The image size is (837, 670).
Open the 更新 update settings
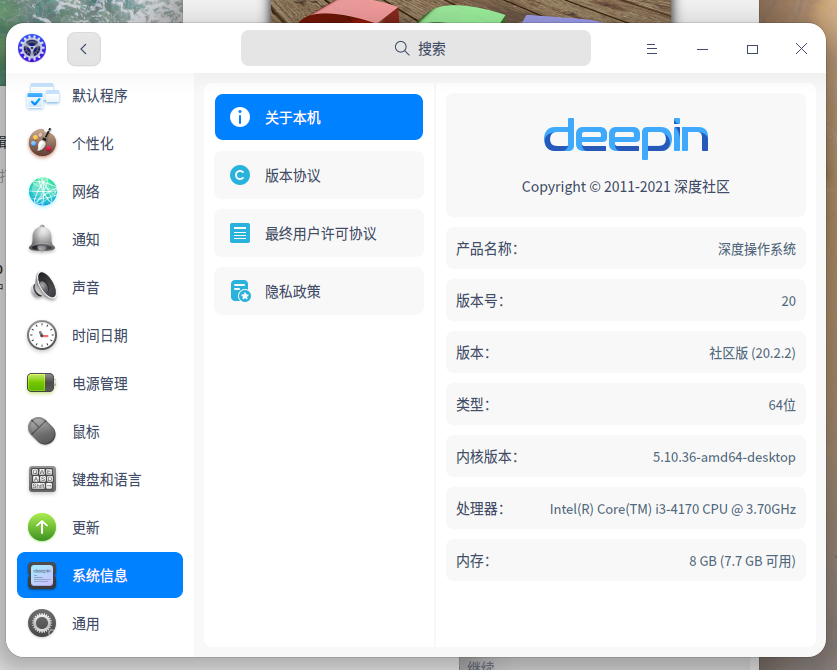[x=100, y=528]
